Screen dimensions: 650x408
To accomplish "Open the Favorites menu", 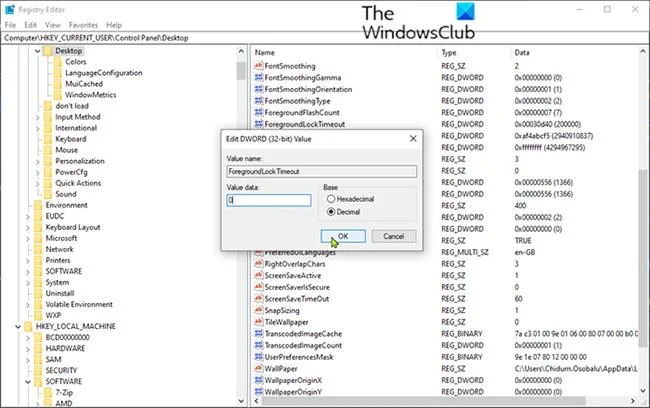I will (83, 25).
